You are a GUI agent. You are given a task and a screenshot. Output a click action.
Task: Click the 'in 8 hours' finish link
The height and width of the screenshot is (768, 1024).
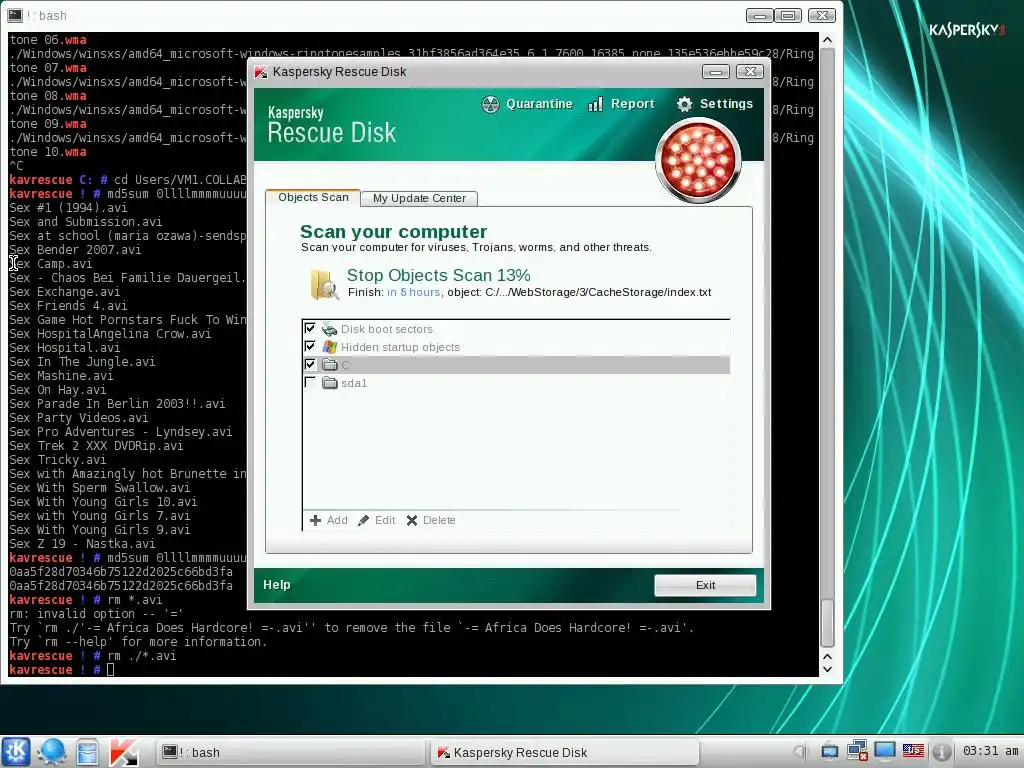click(x=413, y=292)
